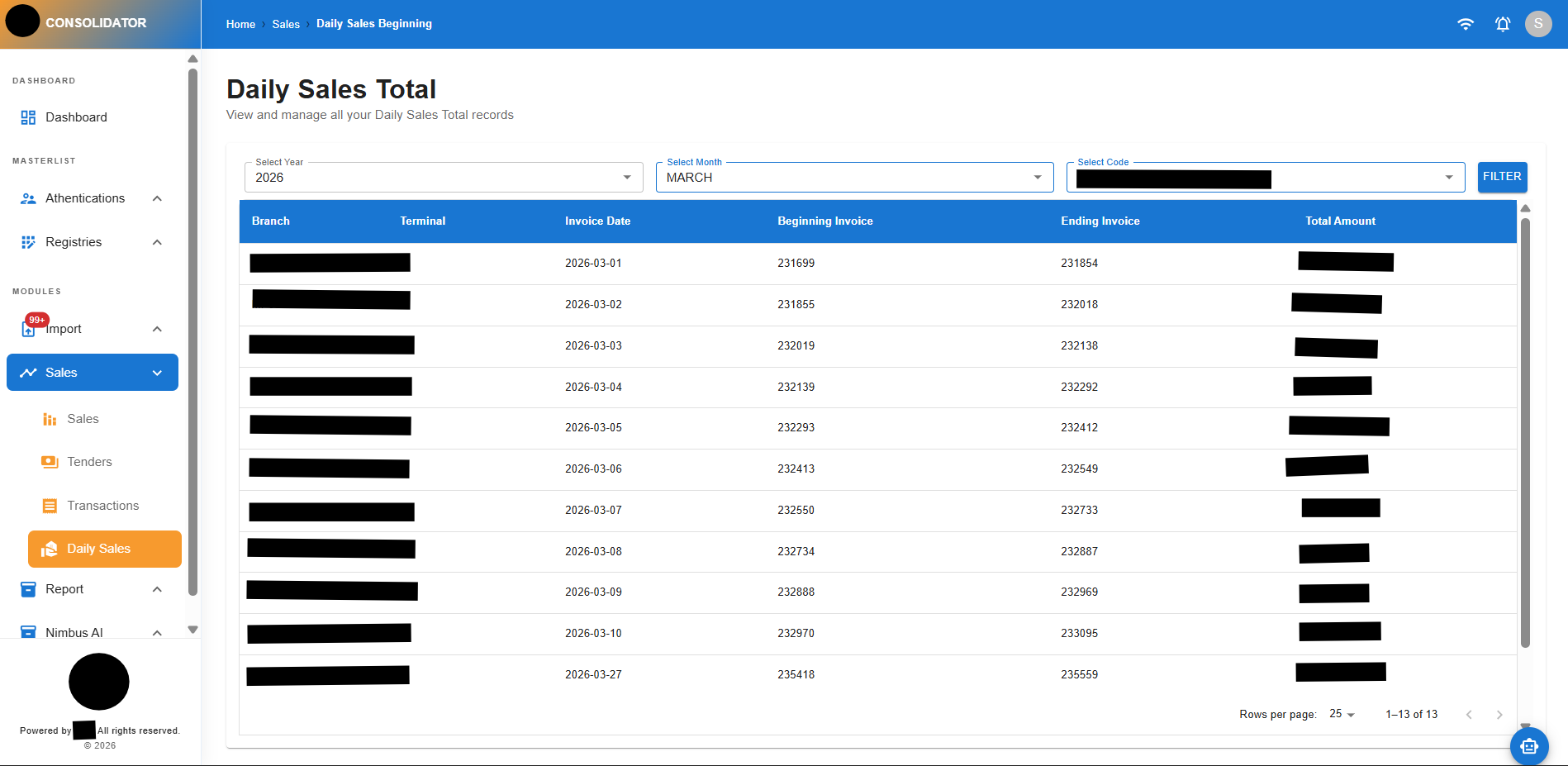1568x766 pixels.
Task: Click the wifi status icon
Action: coord(1466,24)
